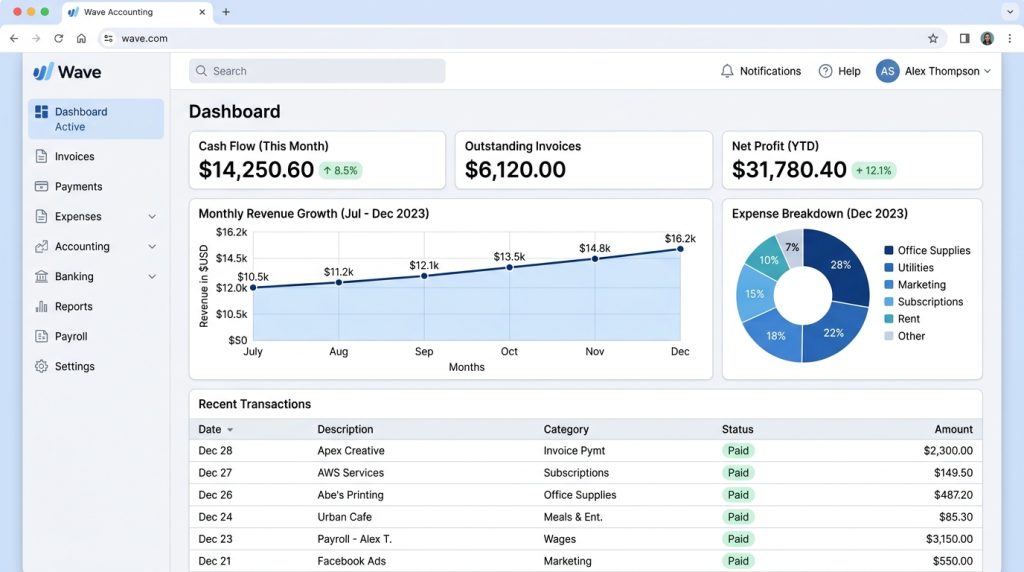1024x572 pixels.
Task: Open the Alex Thompson account dropdown
Action: (x=933, y=71)
